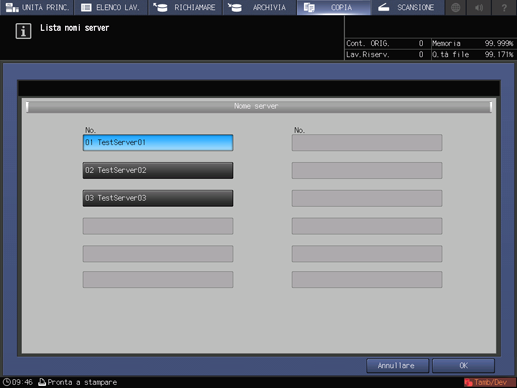This screenshot has width=517, height=388.
Task: Click the speaker volume icon
Action: coord(479,7)
